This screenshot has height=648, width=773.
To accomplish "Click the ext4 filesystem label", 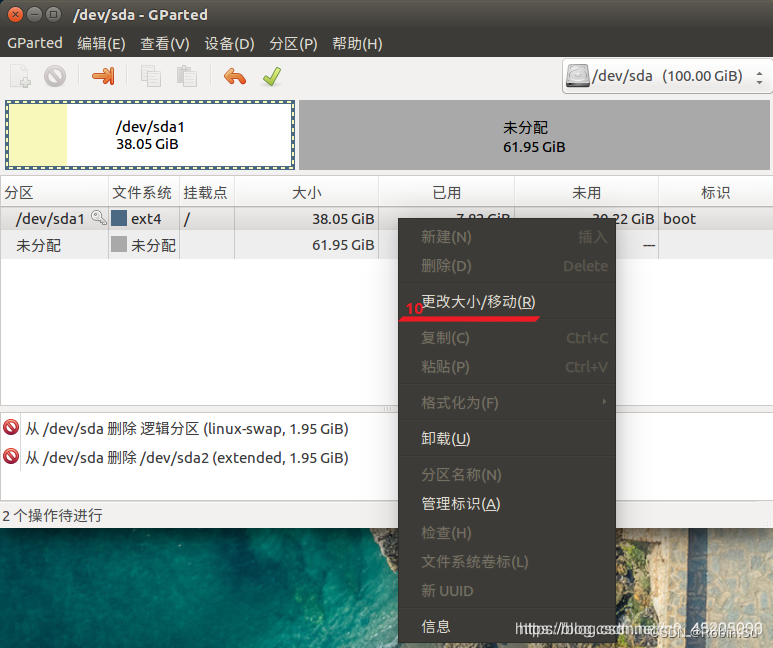I will coord(146,218).
